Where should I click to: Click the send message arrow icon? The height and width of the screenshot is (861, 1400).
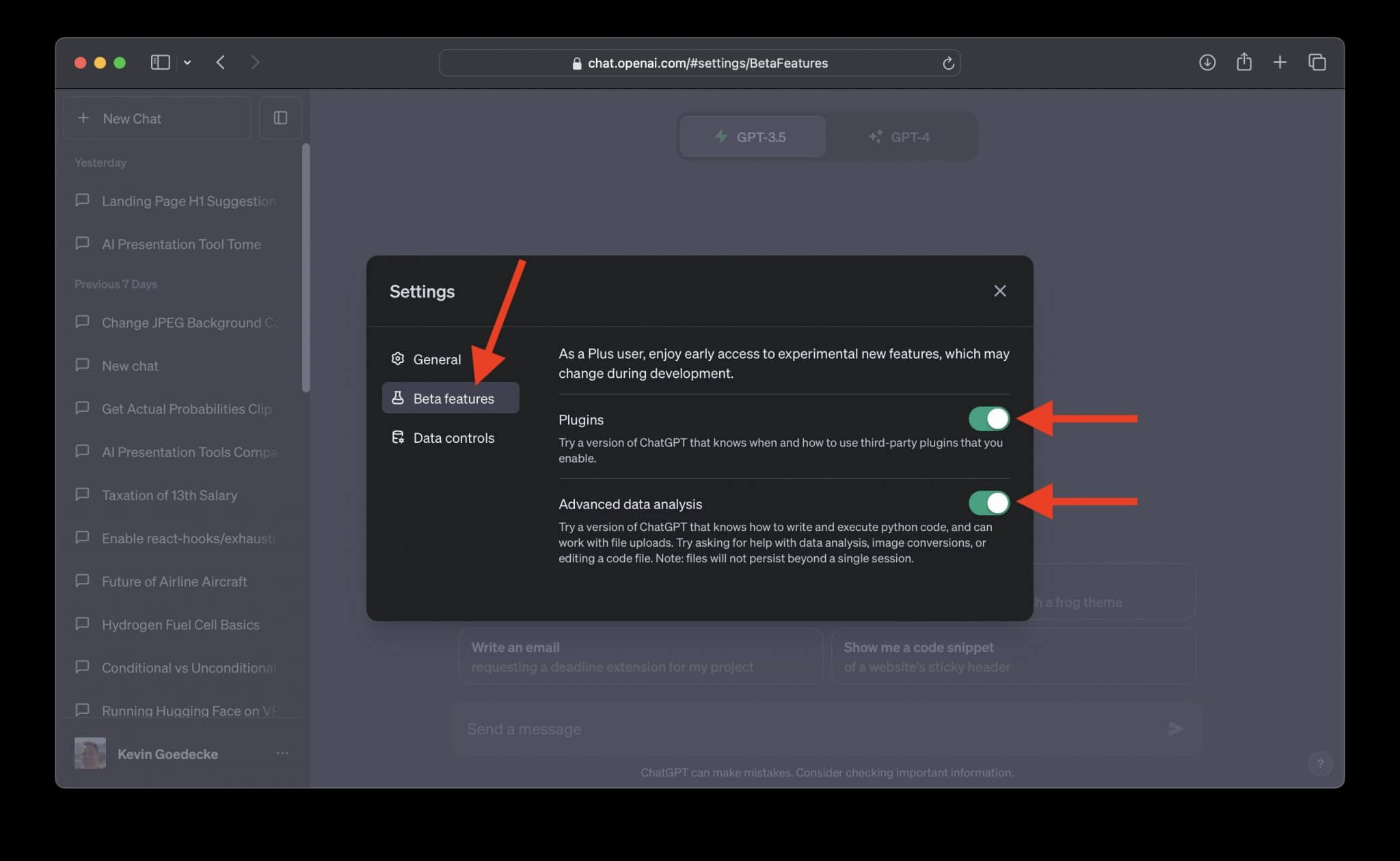[x=1175, y=728]
